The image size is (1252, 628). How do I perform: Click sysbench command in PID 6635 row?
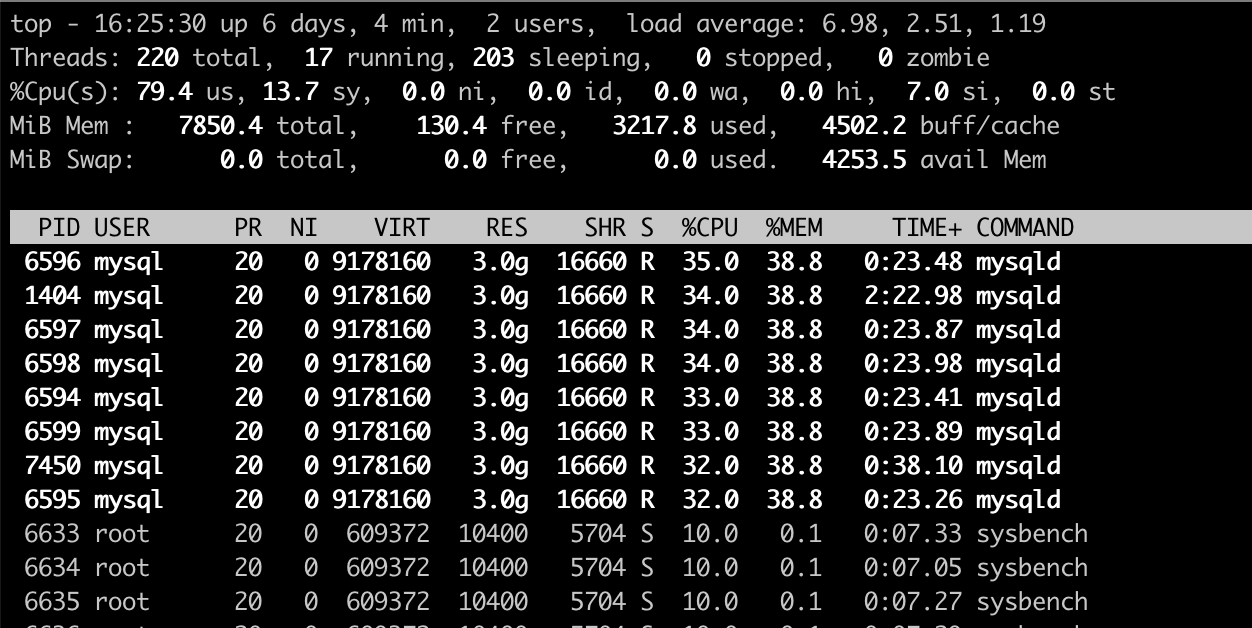coord(1032,602)
